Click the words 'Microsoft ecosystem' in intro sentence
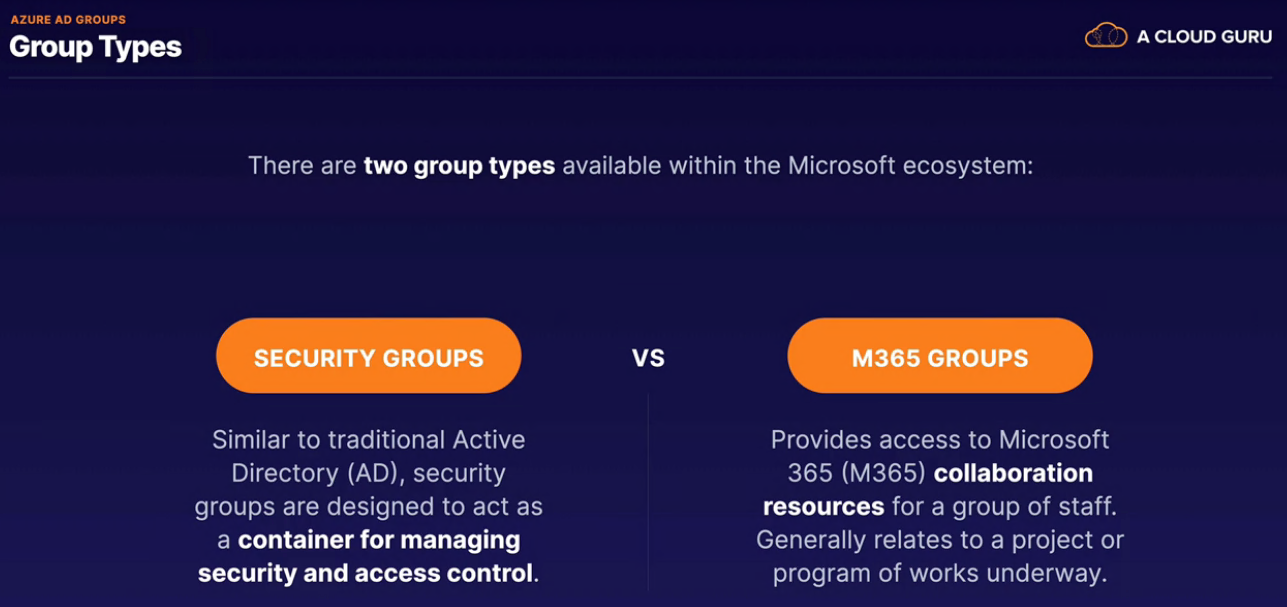 tap(910, 165)
